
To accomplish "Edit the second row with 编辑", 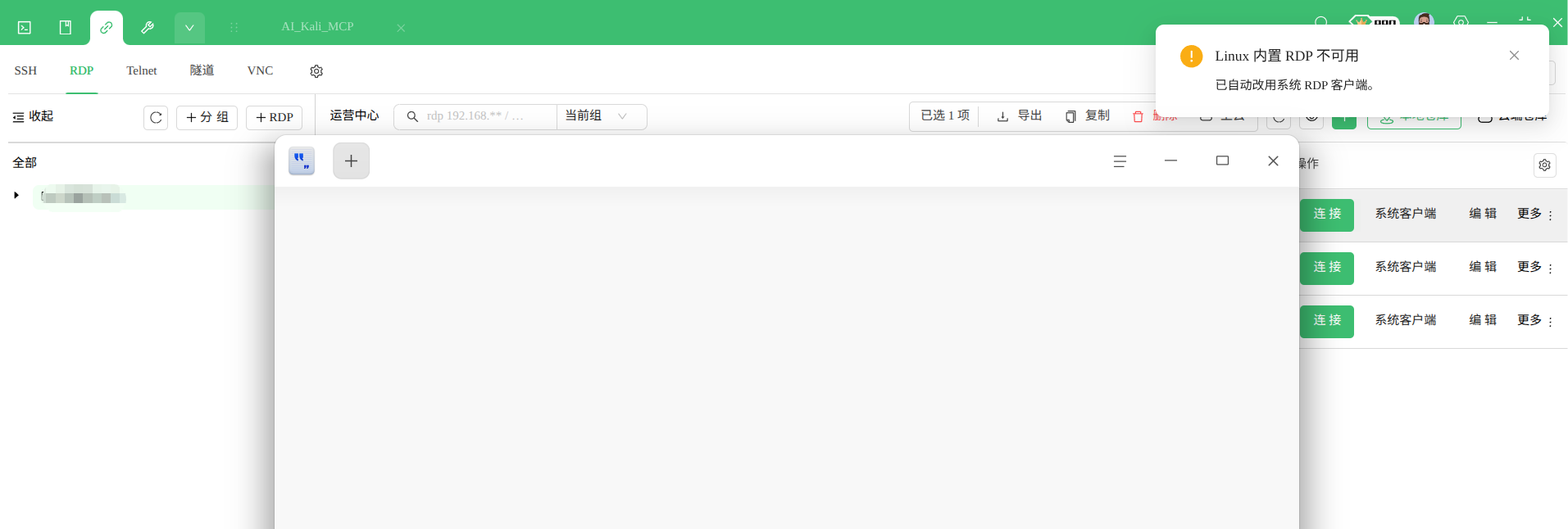I will click(x=1483, y=267).
